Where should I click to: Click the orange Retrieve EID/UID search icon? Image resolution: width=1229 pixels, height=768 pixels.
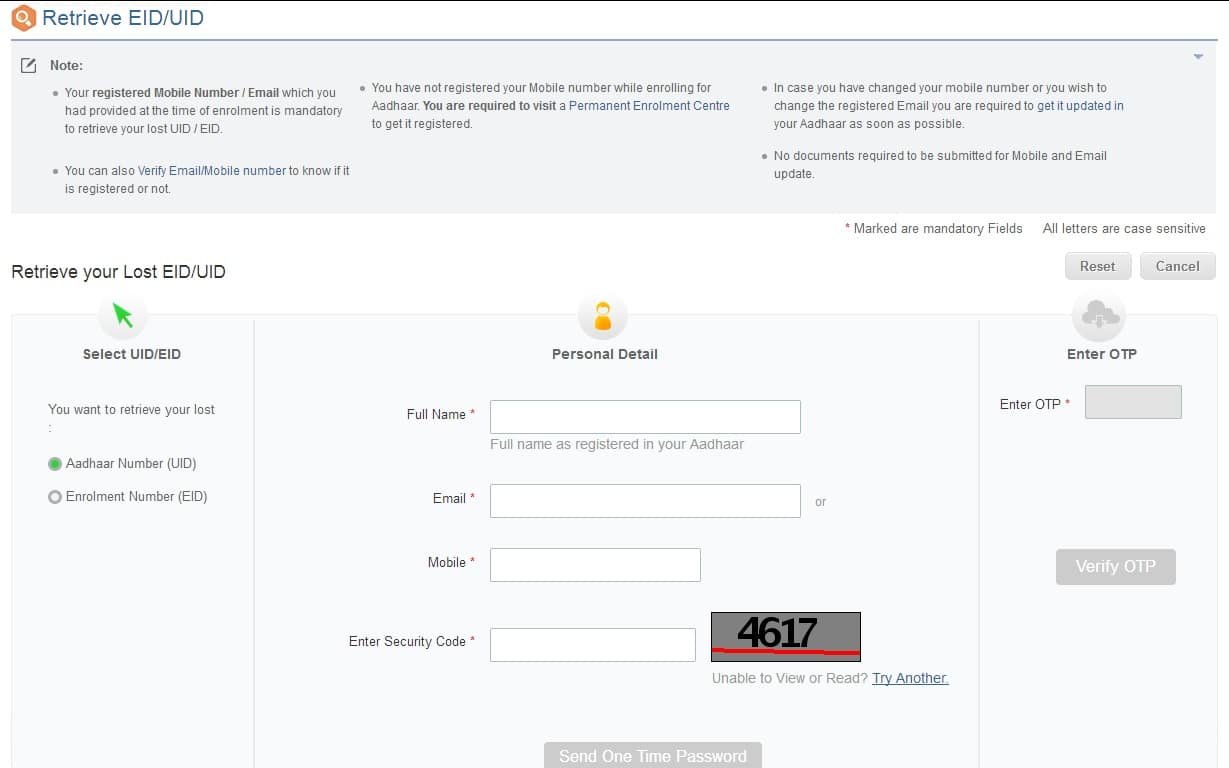(23, 18)
